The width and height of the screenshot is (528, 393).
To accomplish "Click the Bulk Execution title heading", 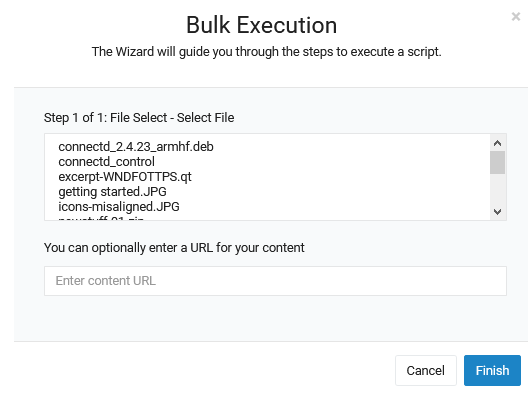I will tap(262, 25).
